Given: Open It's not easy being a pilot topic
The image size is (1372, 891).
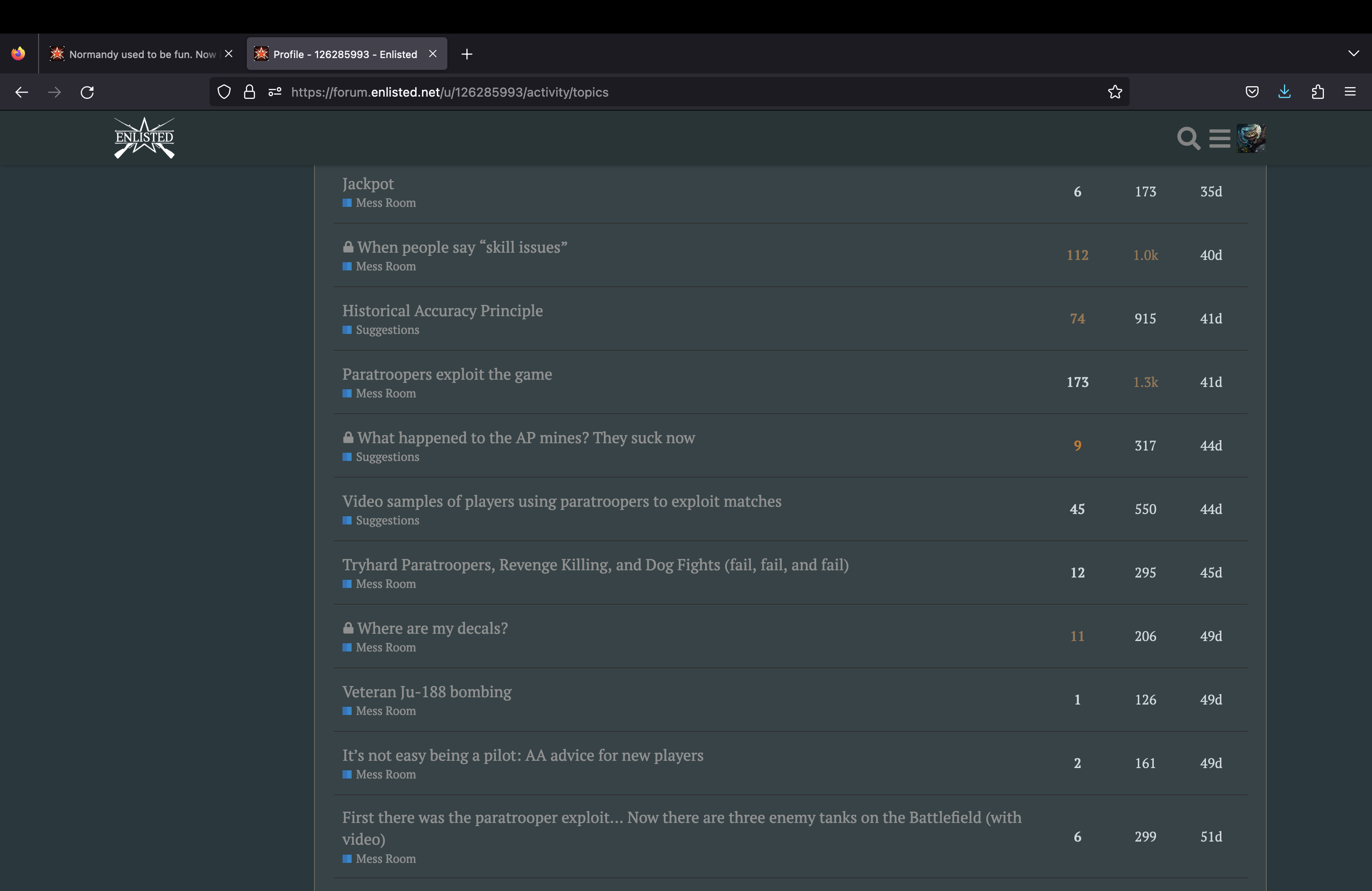Looking at the screenshot, I should click(x=523, y=755).
